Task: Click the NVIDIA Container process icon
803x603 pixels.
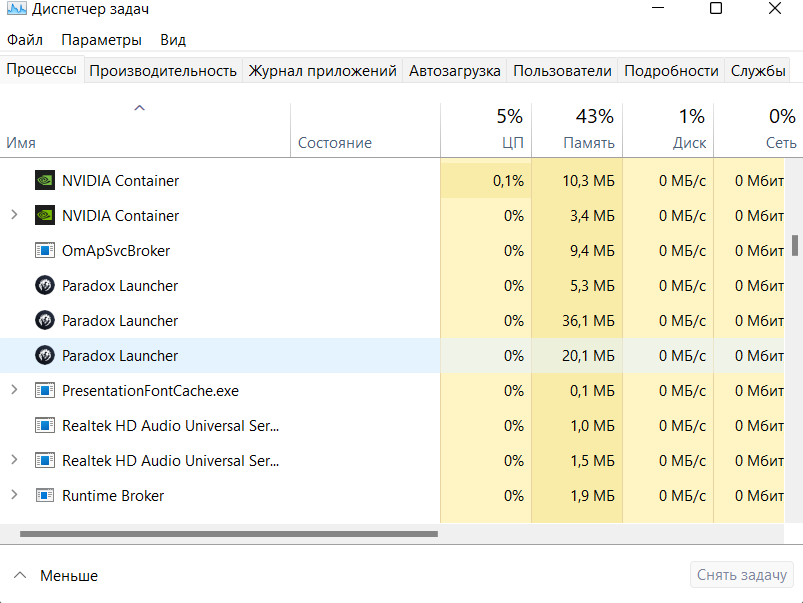Action: [44, 180]
